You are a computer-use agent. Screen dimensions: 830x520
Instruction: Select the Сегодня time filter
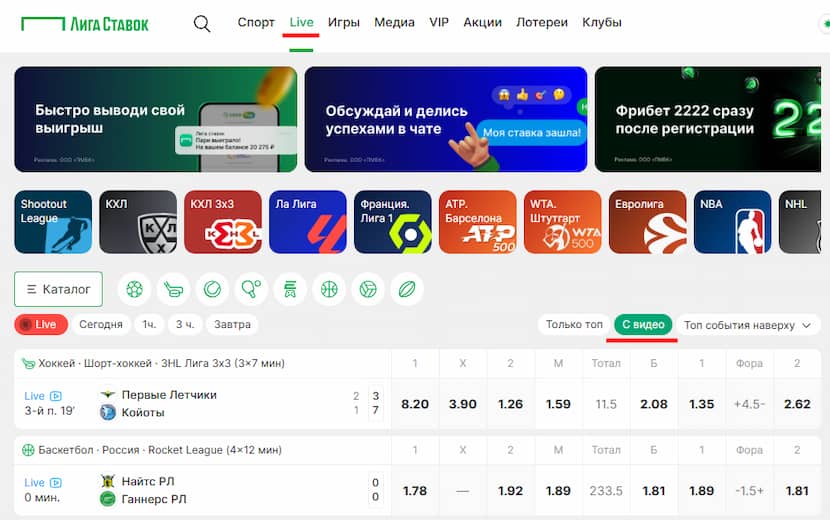coord(101,324)
